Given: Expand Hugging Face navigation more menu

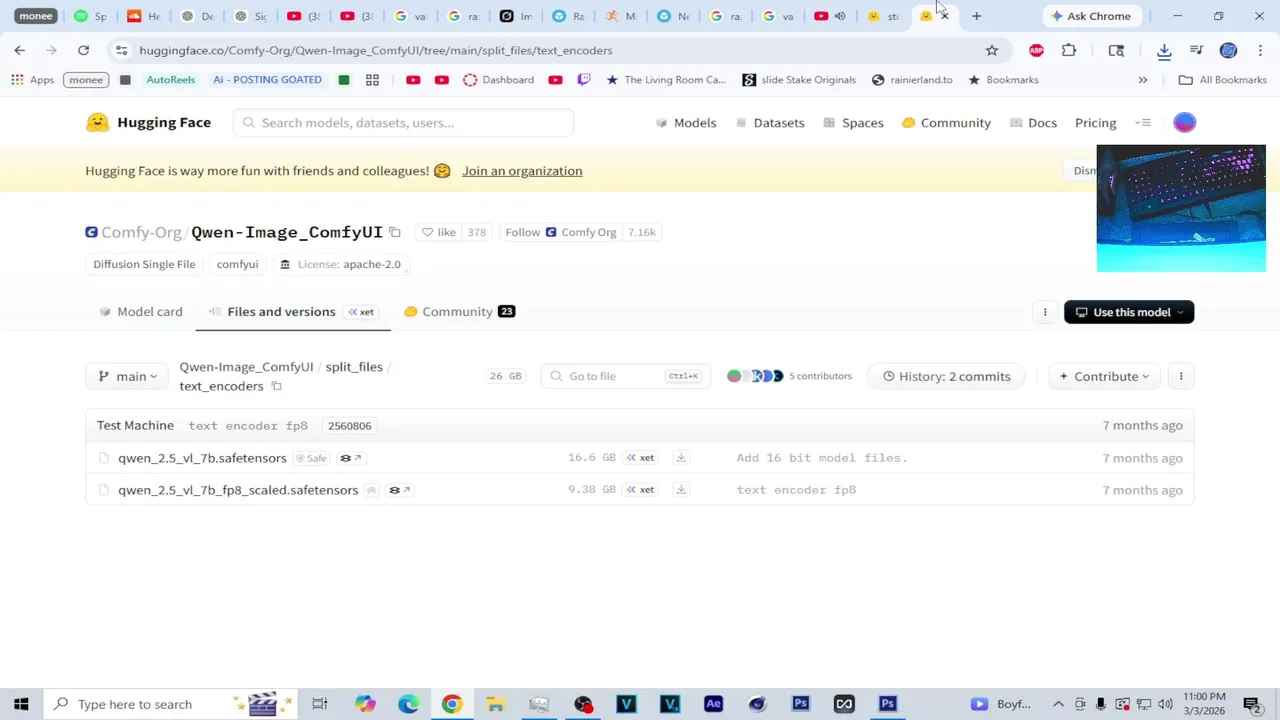Looking at the screenshot, I should click(1144, 122).
